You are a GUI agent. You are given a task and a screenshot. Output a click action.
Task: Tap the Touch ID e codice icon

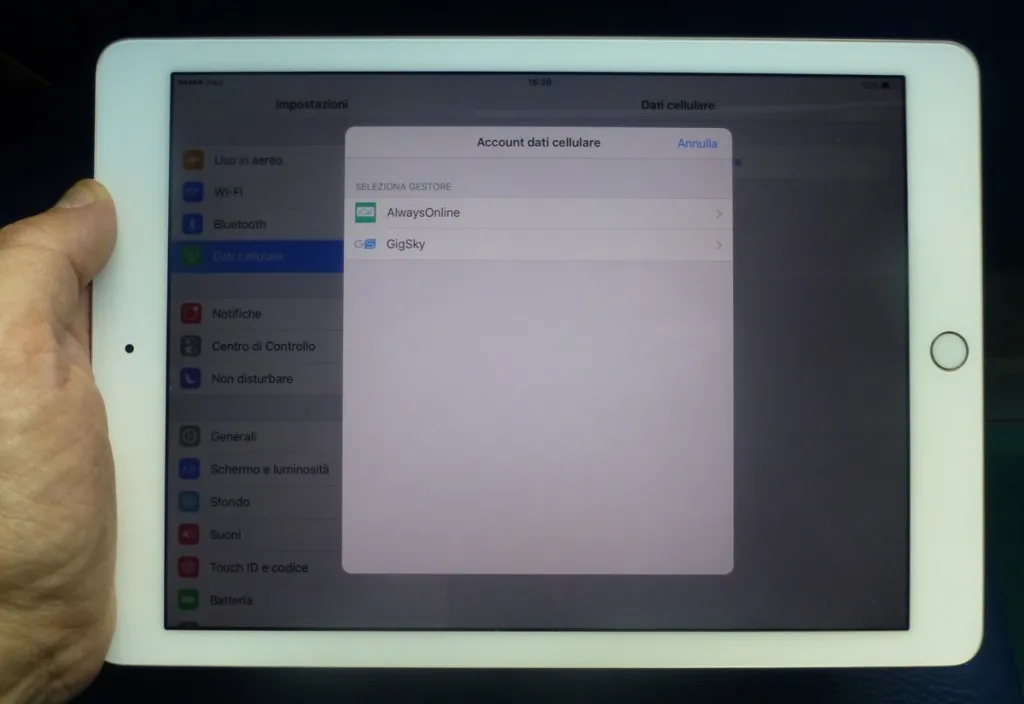pyautogui.click(x=190, y=567)
